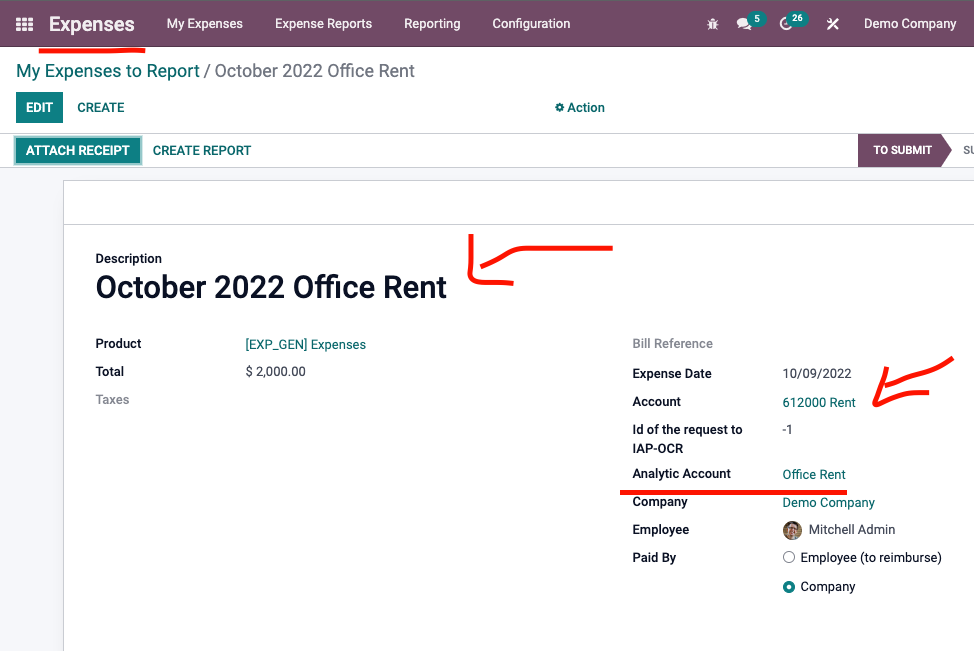Click Mitchell Admin avatar picture
Screen dimensions: 974x651
(x=792, y=530)
